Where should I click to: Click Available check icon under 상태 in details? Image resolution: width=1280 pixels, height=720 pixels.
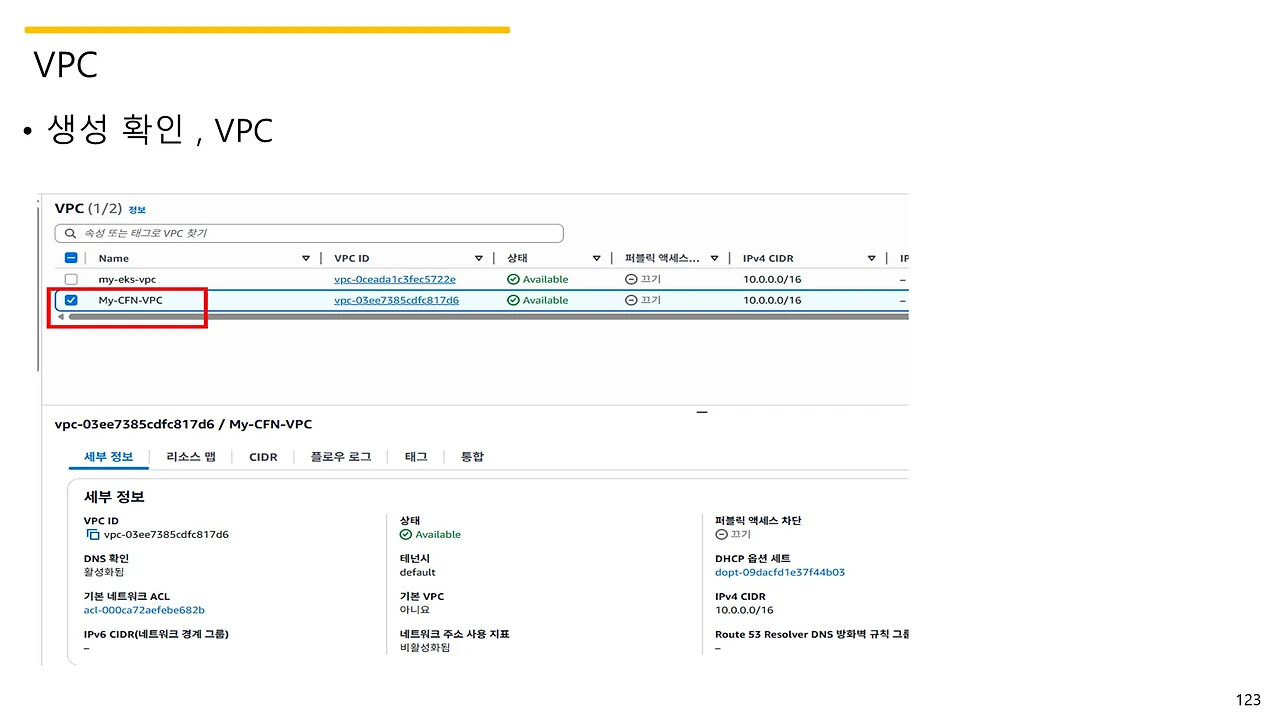405,535
